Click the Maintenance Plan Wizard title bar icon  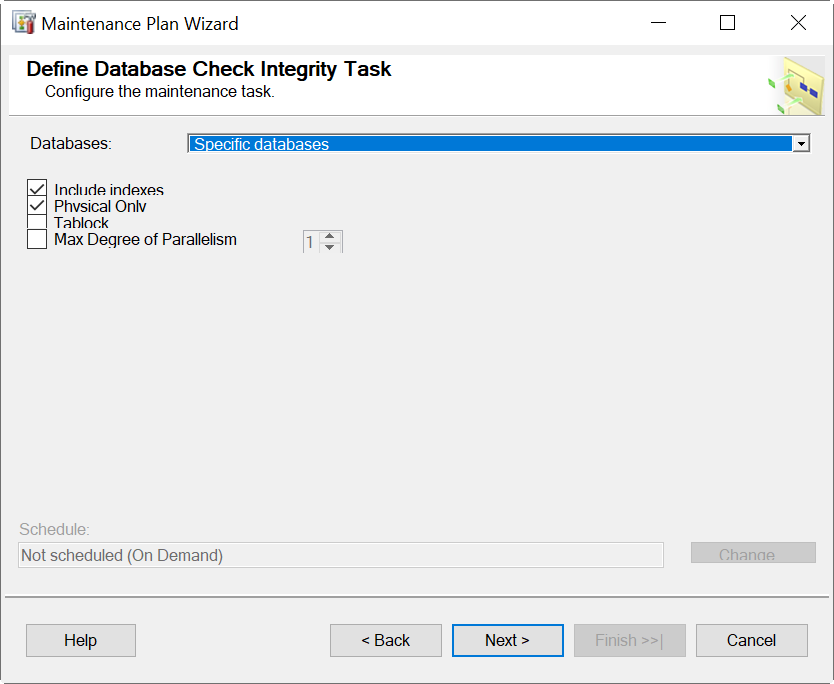(22, 22)
